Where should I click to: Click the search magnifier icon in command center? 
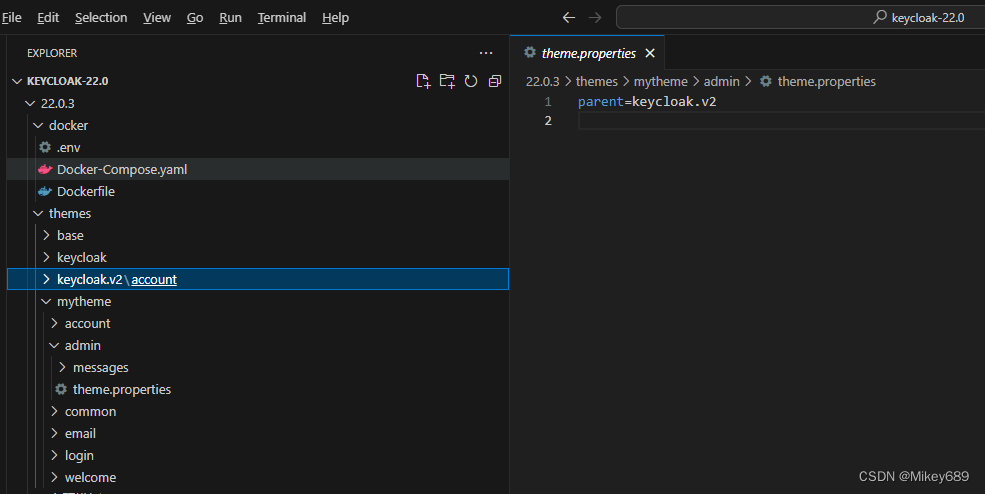tap(880, 17)
